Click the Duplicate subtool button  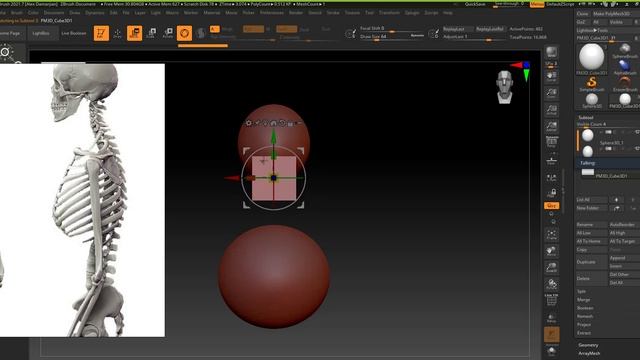[x=591, y=262]
